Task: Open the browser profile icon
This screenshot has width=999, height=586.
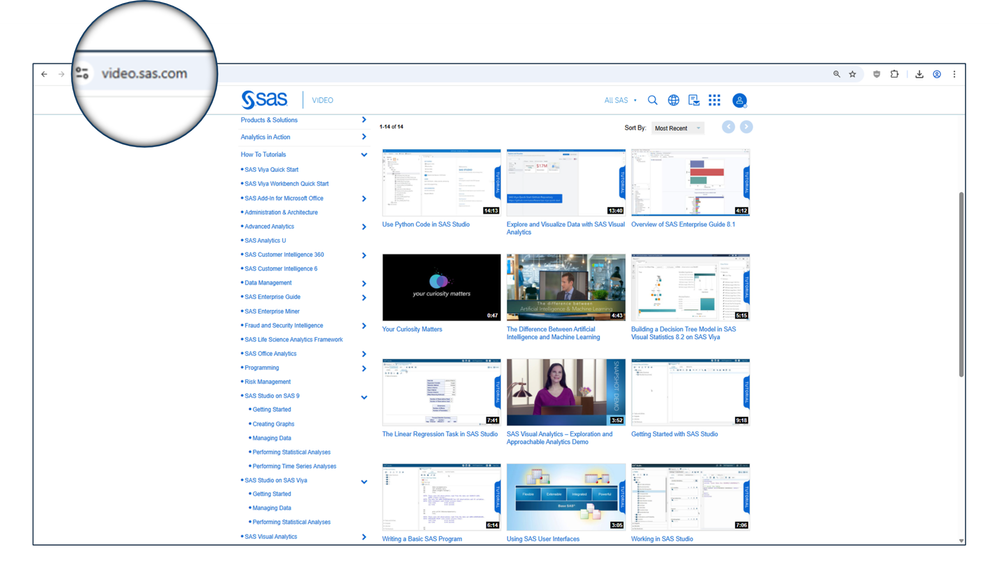Action: click(x=937, y=74)
